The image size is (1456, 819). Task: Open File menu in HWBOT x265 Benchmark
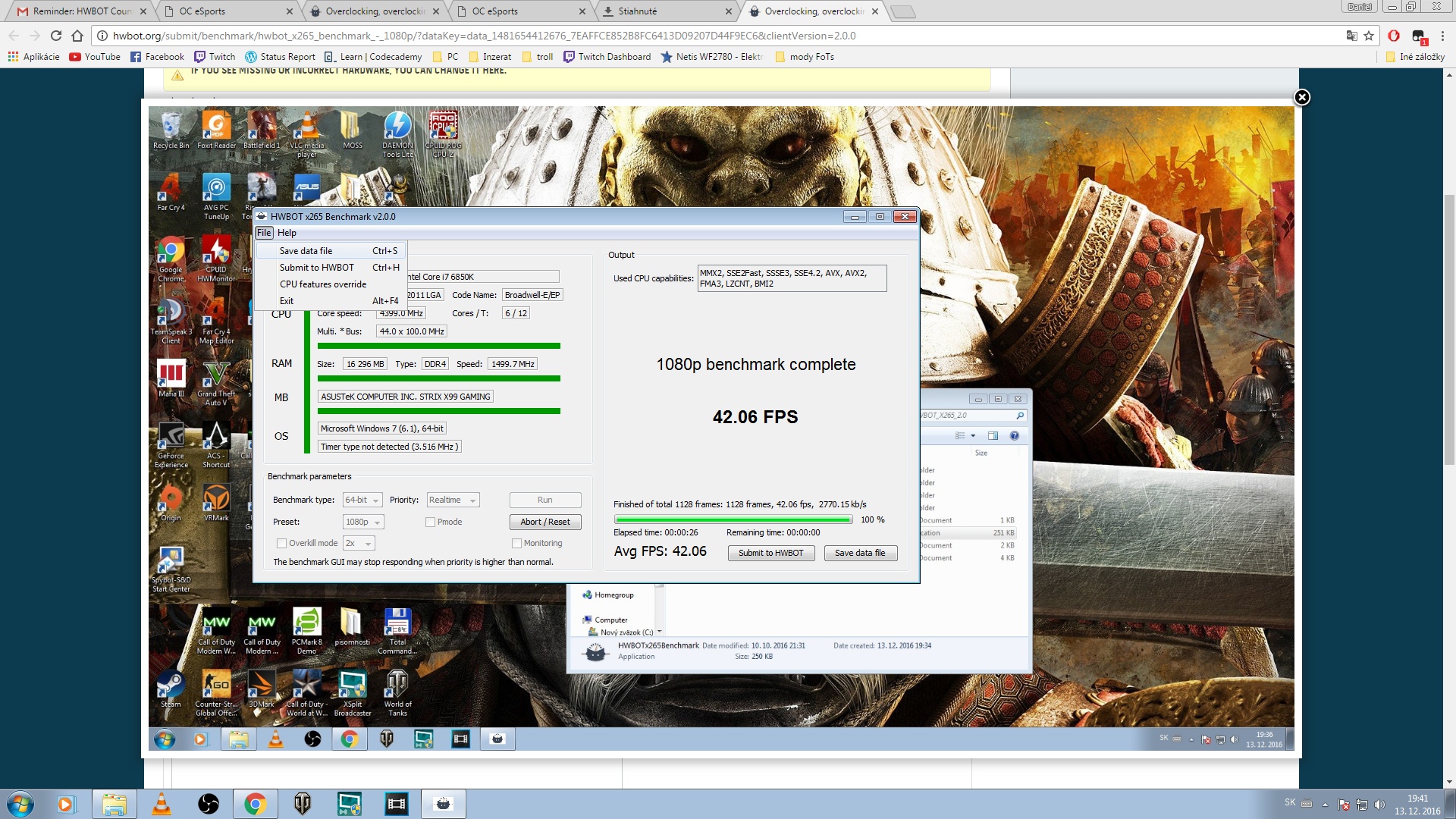coord(264,233)
